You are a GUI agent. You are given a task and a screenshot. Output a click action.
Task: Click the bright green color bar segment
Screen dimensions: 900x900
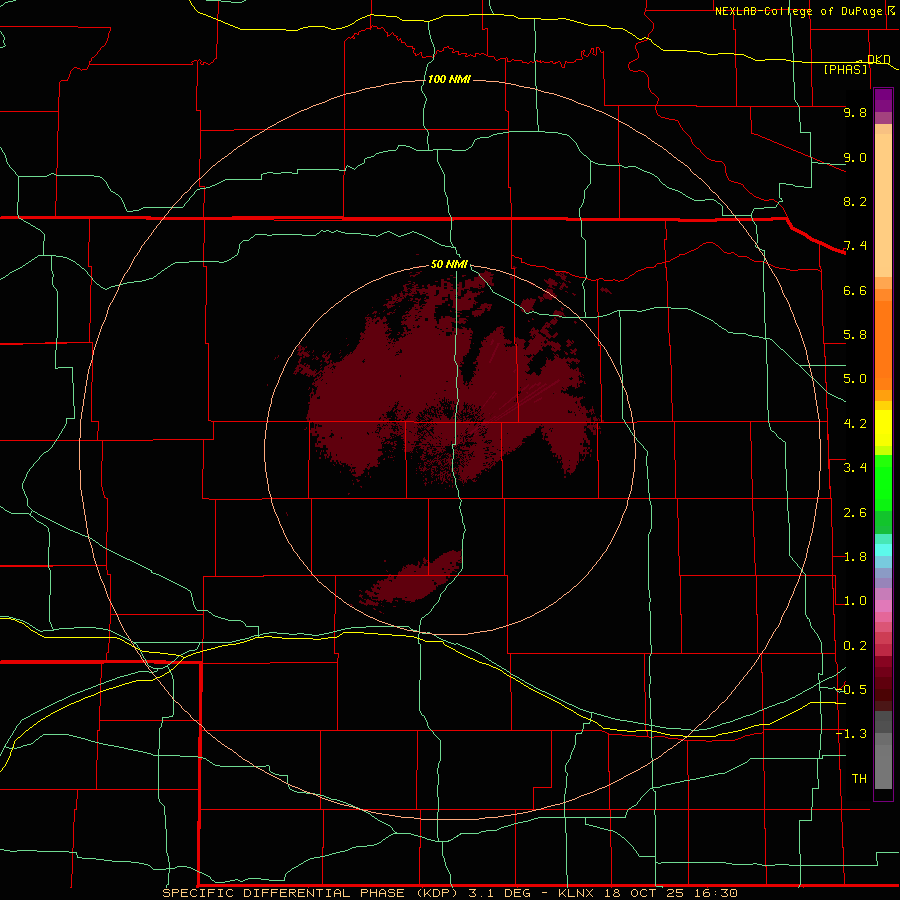tap(883, 483)
